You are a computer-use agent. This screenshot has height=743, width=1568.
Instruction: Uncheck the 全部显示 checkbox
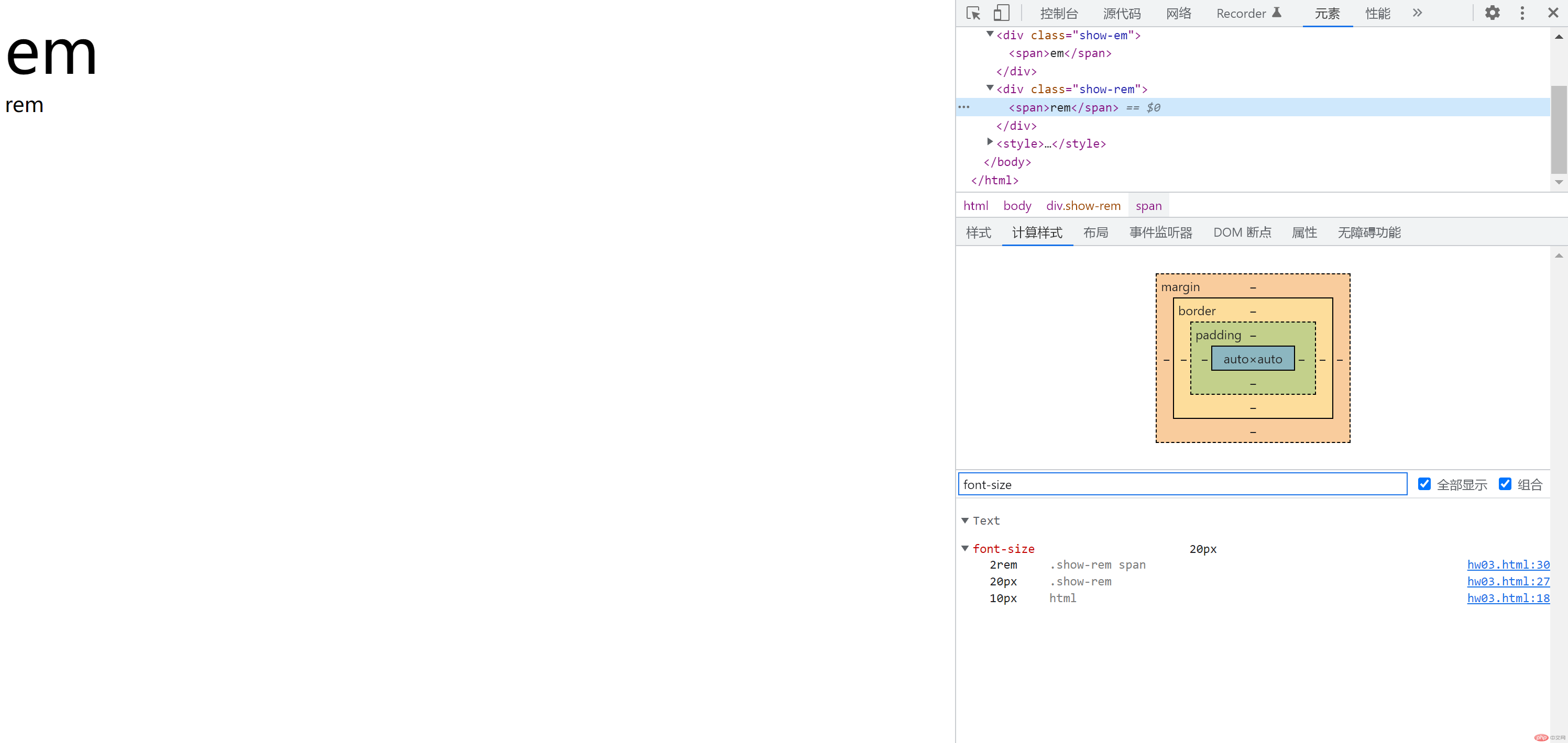[x=1424, y=484]
